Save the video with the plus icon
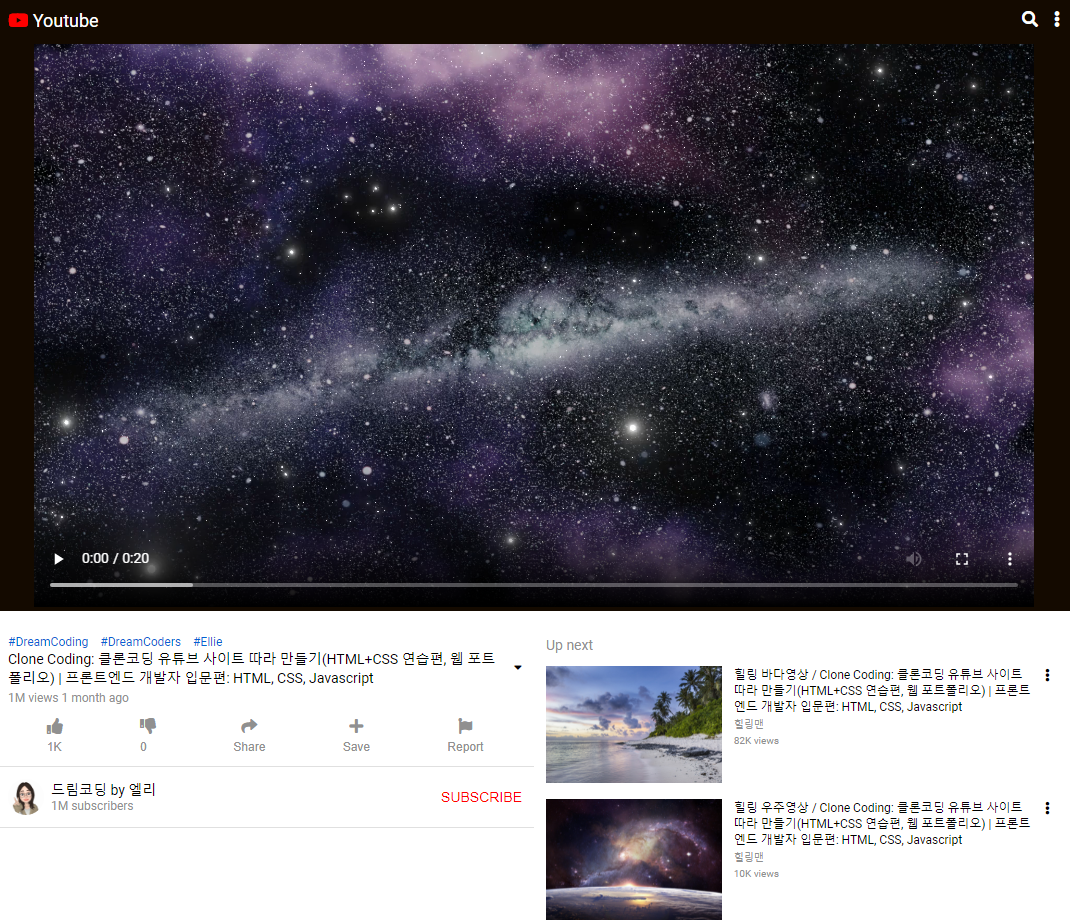The width and height of the screenshot is (1070, 920). (x=356, y=726)
